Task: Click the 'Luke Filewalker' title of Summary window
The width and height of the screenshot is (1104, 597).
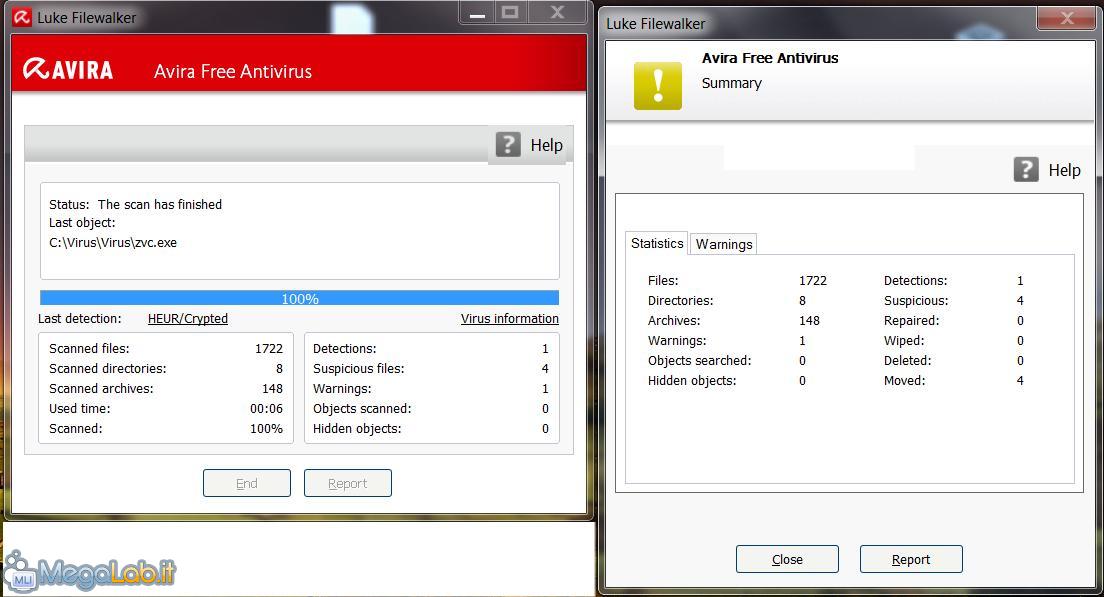Action: coord(656,23)
